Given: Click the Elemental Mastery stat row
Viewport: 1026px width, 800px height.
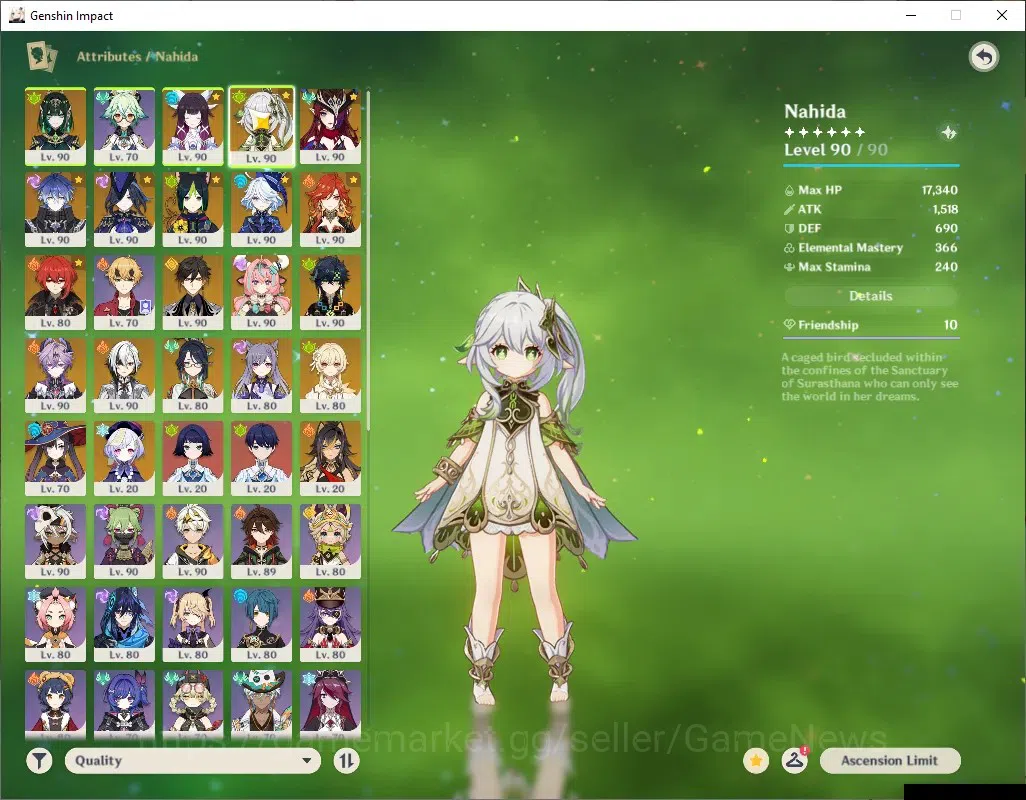Looking at the screenshot, I should click(871, 248).
